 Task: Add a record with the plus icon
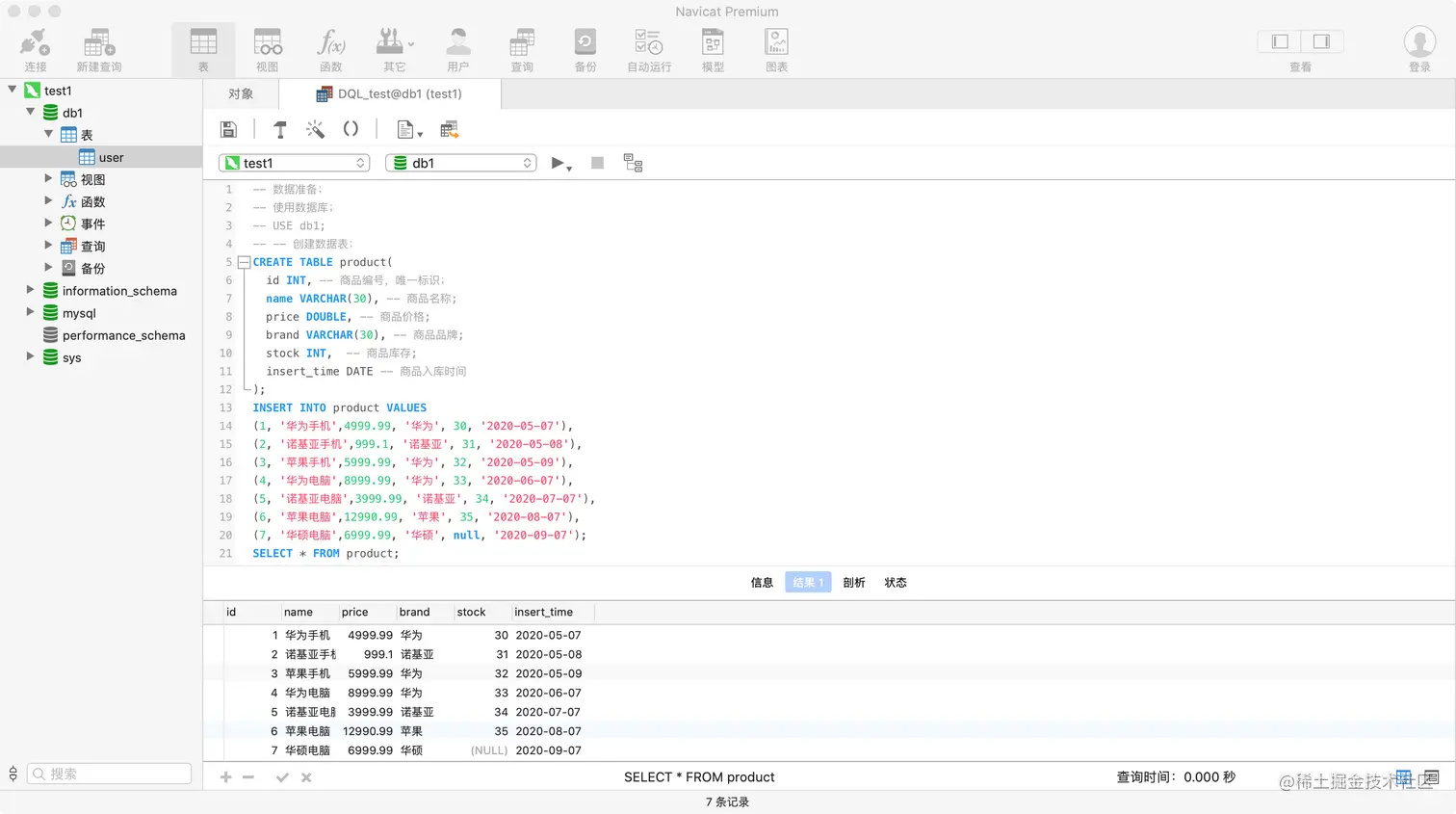[x=225, y=777]
